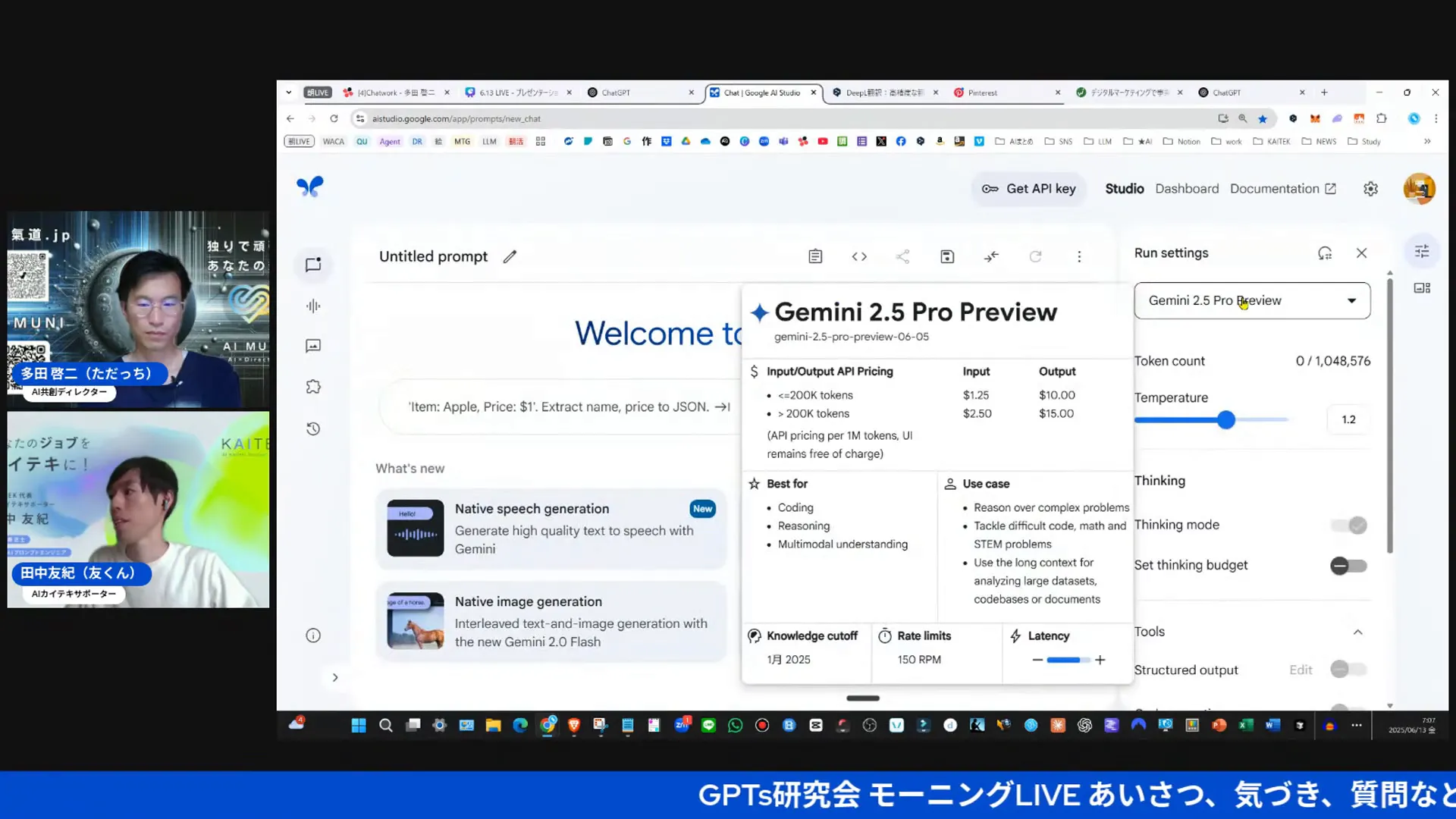Image resolution: width=1456 pixels, height=819 pixels.
Task: Click the Run settings panel scrollbar
Action: tap(1389, 415)
